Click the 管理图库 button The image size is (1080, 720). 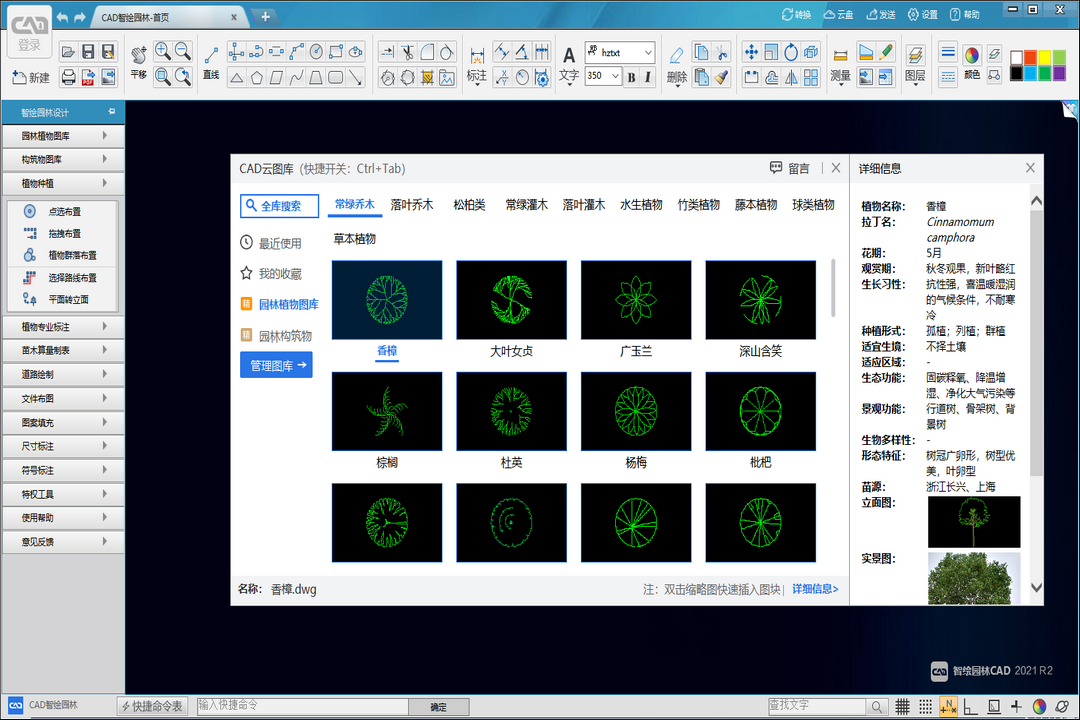point(276,366)
